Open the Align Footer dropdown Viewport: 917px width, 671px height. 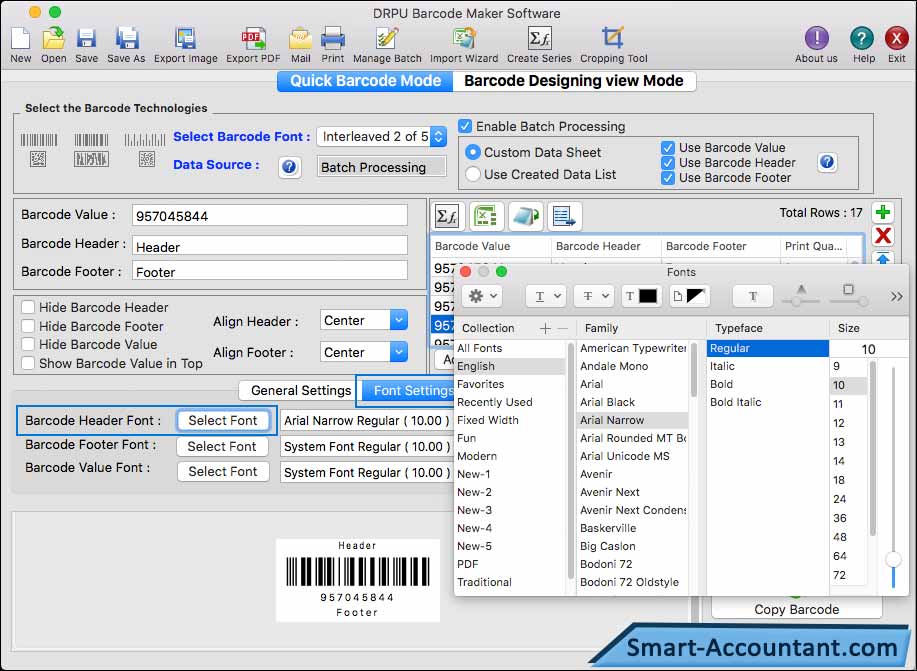click(364, 352)
